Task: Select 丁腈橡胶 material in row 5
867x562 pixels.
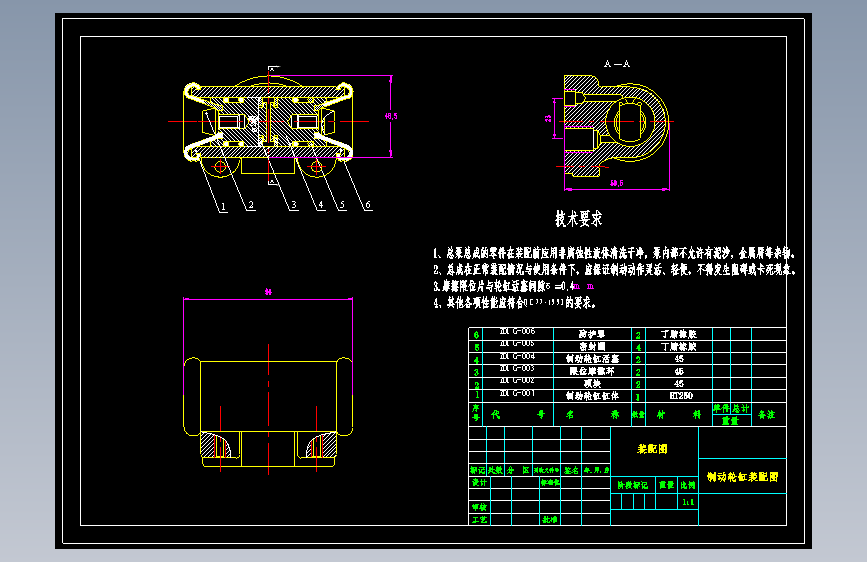Action: pyautogui.click(x=679, y=347)
